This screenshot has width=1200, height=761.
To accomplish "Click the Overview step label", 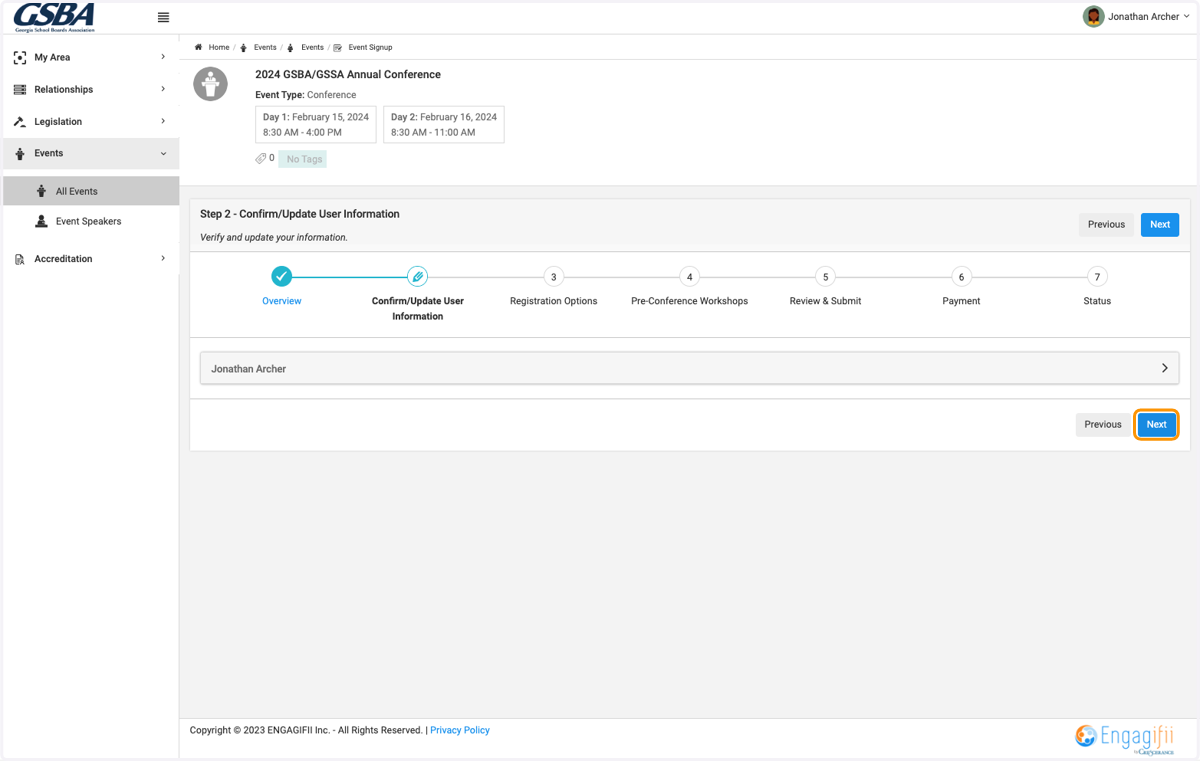I will [x=282, y=301].
